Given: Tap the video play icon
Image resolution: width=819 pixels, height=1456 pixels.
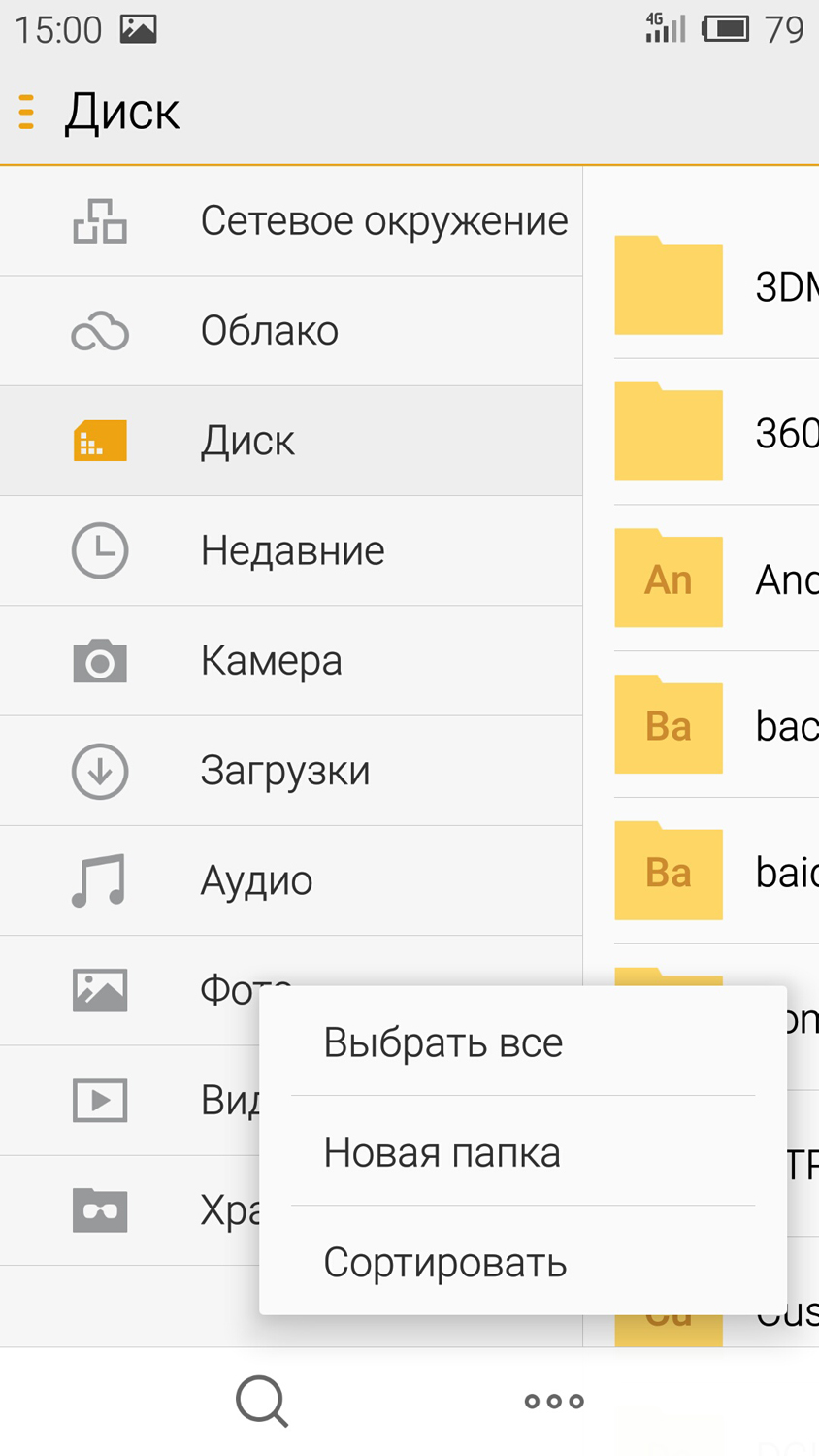Looking at the screenshot, I should coord(100,1100).
